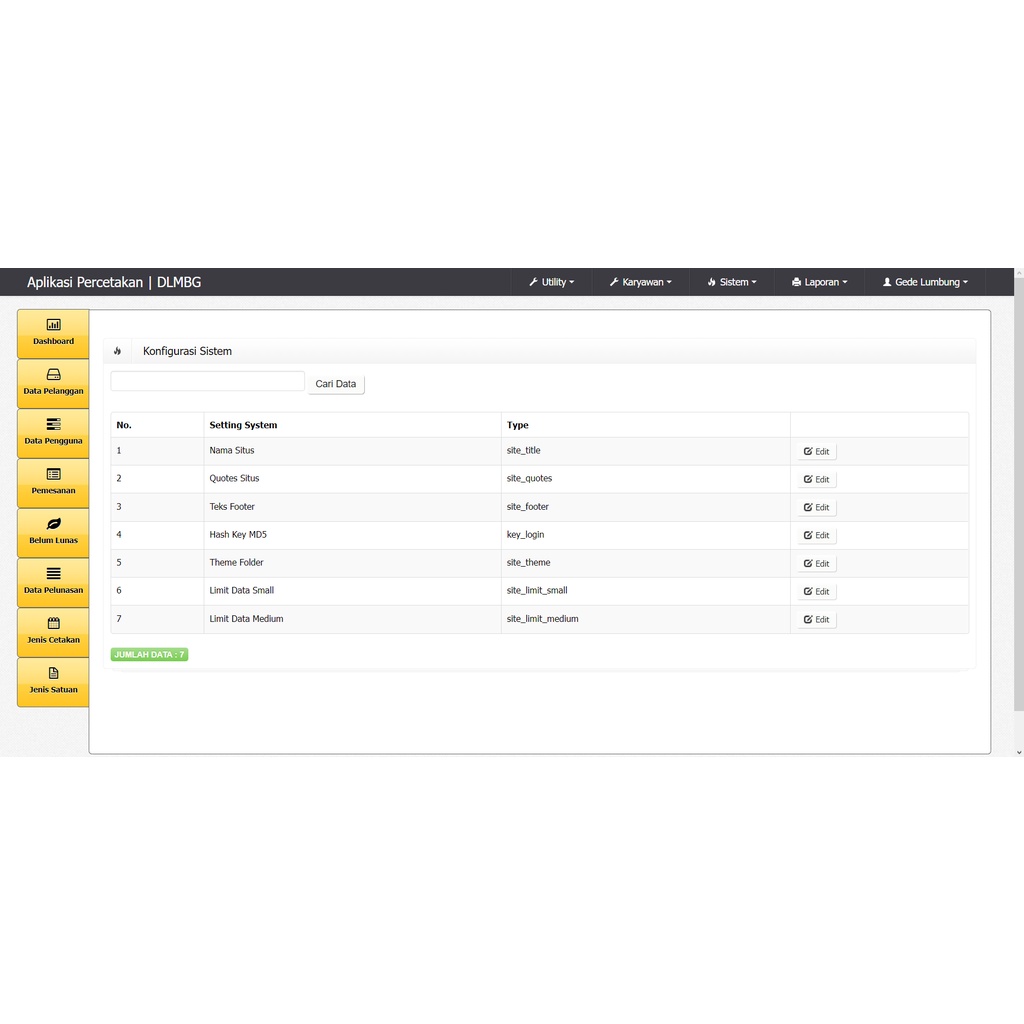The width and height of the screenshot is (1024, 1024).
Task: Select the 'Limit Data Medium' cell
Action: pos(352,619)
